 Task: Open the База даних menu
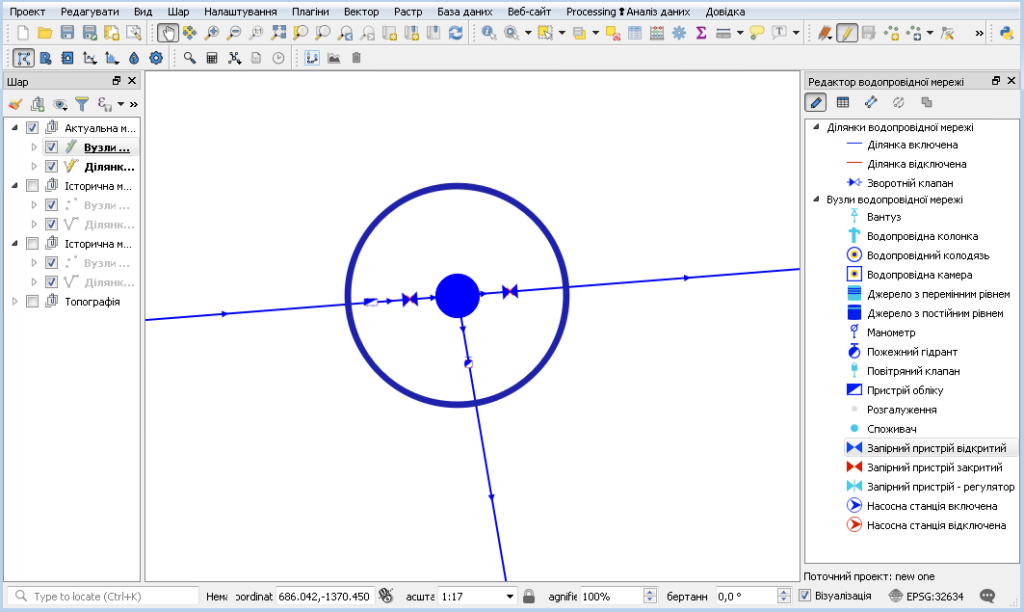(x=464, y=12)
